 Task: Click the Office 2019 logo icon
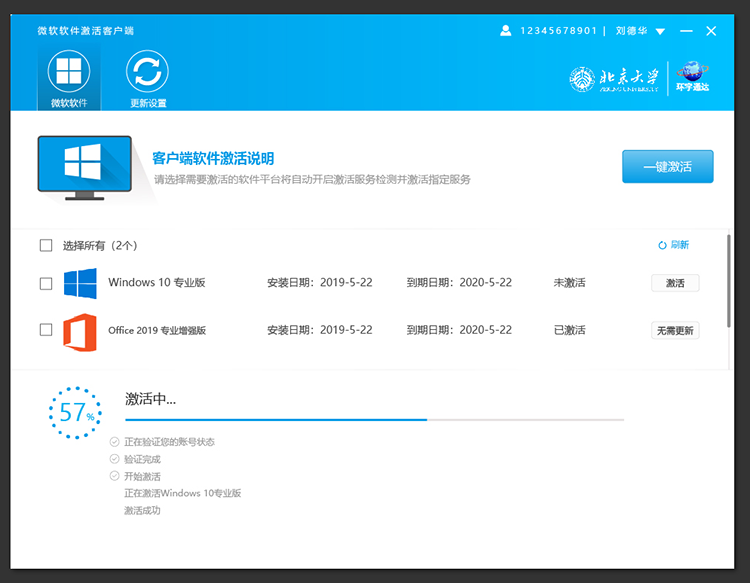coord(80,332)
